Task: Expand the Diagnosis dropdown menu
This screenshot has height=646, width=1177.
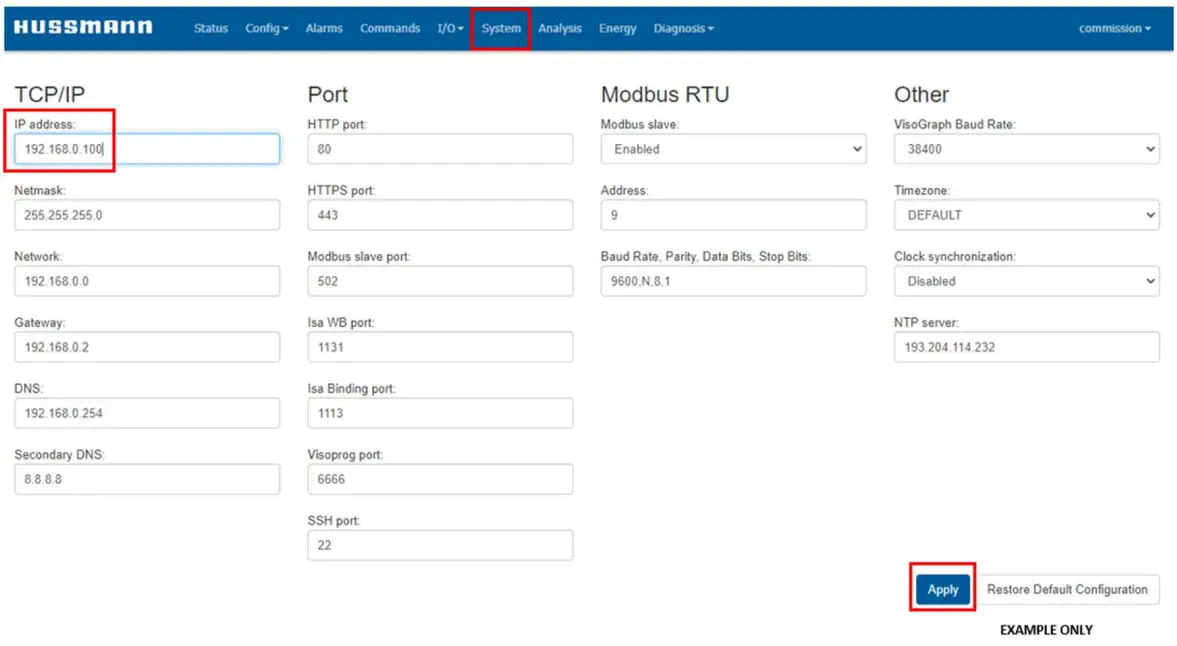Action: 684,29
